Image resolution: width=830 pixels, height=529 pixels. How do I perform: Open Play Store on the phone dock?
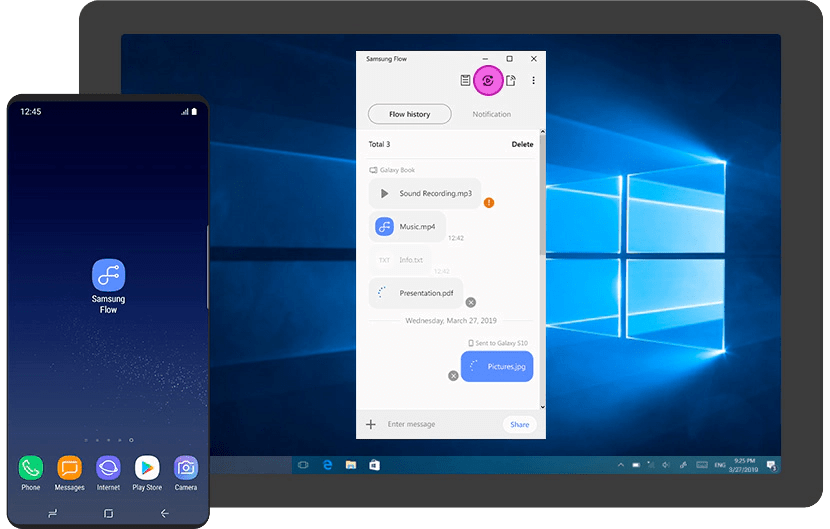click(147, 468)
